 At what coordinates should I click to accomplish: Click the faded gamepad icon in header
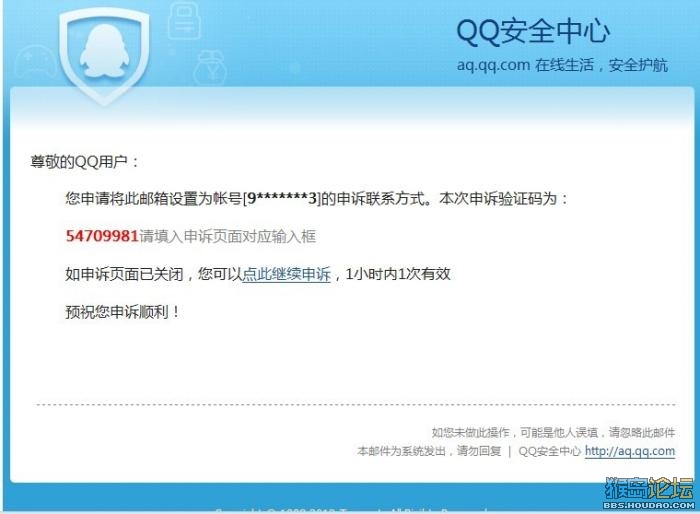35,63
